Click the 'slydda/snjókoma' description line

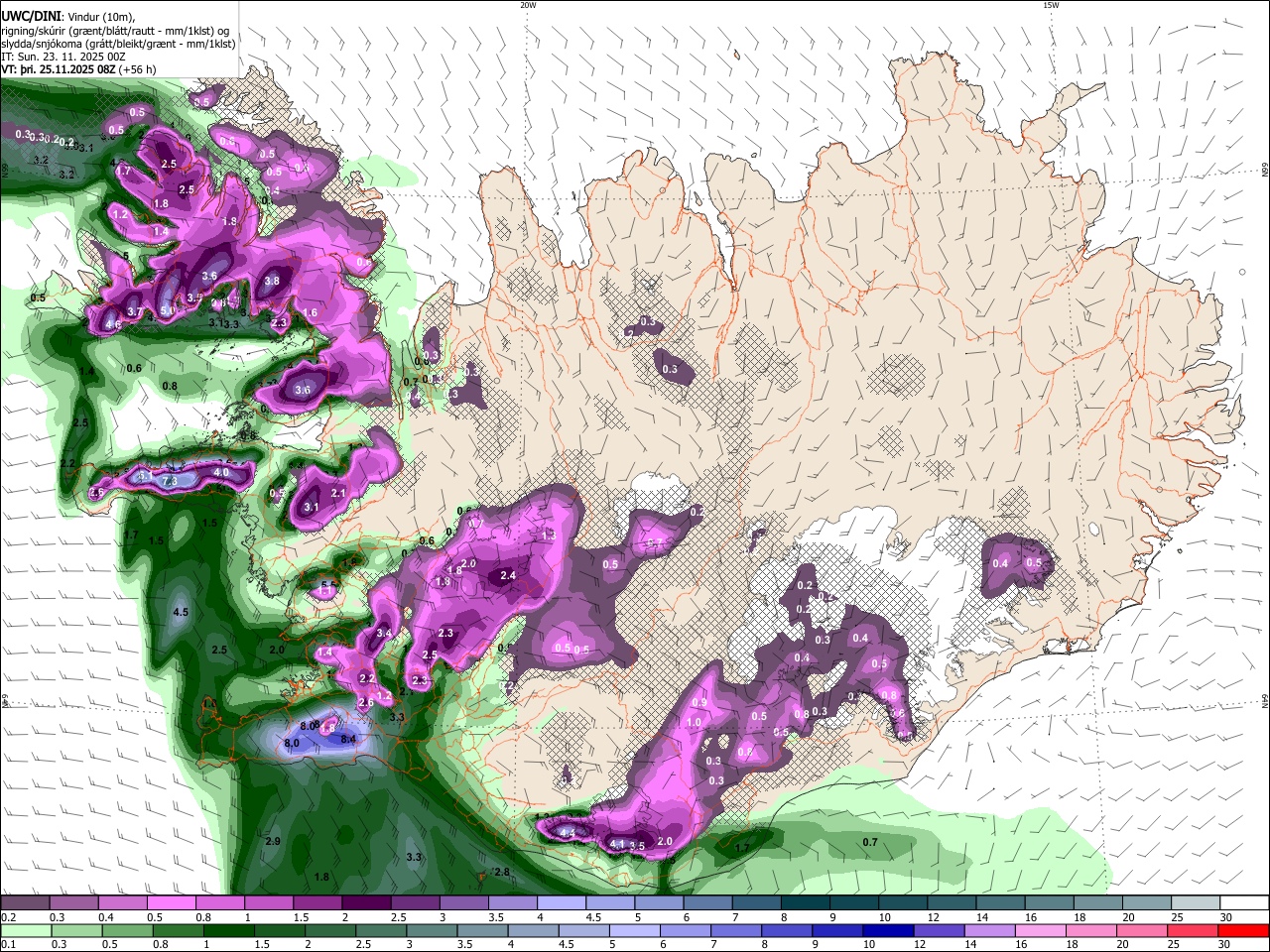point(119,44)
